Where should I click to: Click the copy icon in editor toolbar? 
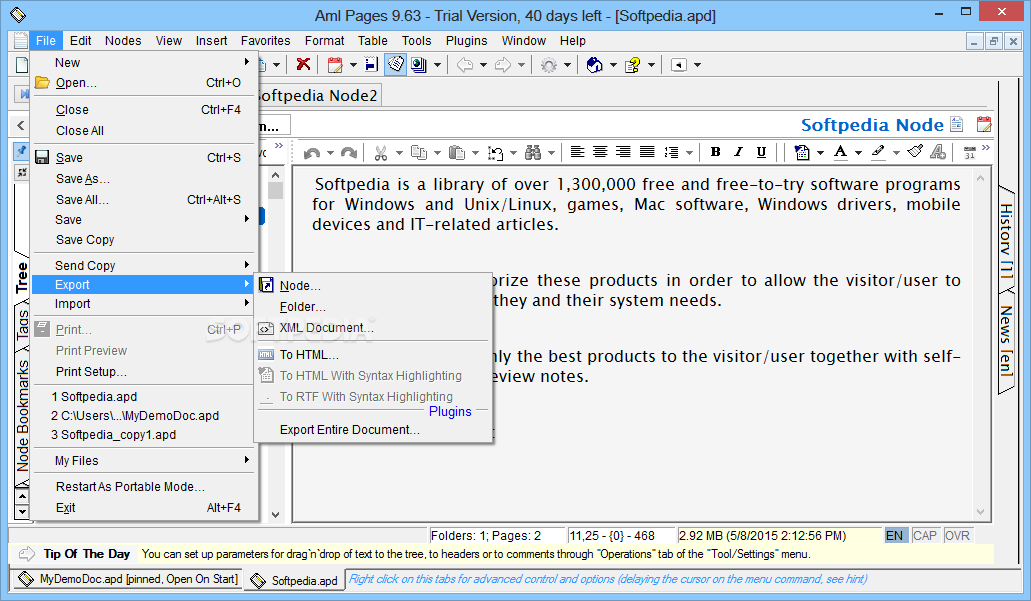[x=419, y=153]
